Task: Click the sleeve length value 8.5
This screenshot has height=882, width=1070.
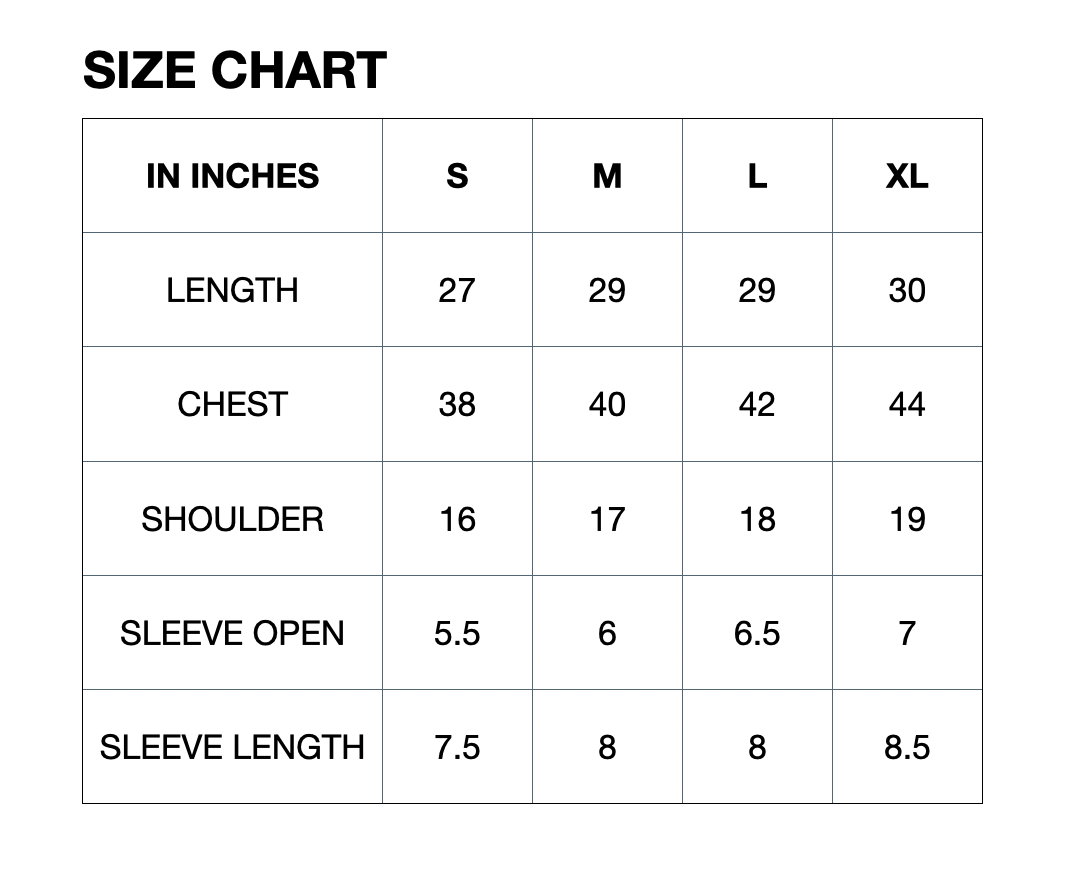Action: [907, 747]
